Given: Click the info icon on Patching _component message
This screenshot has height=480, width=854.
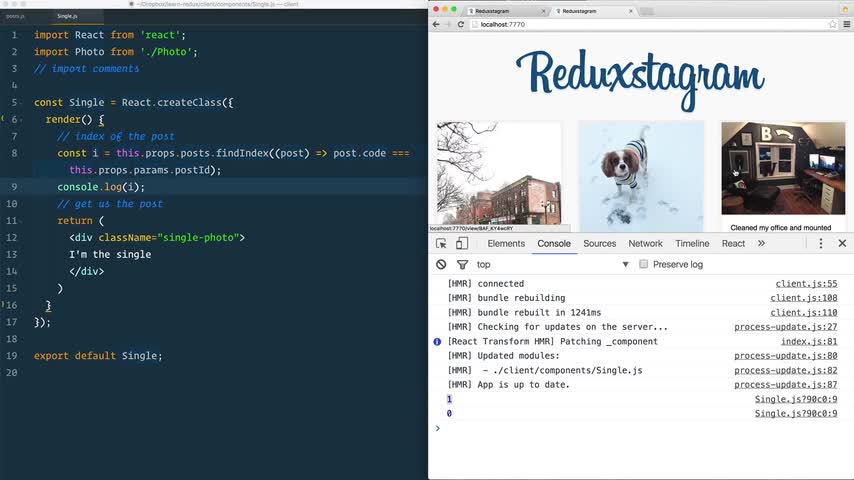Looking at the screenshot, I should click(x=437, y=342).
